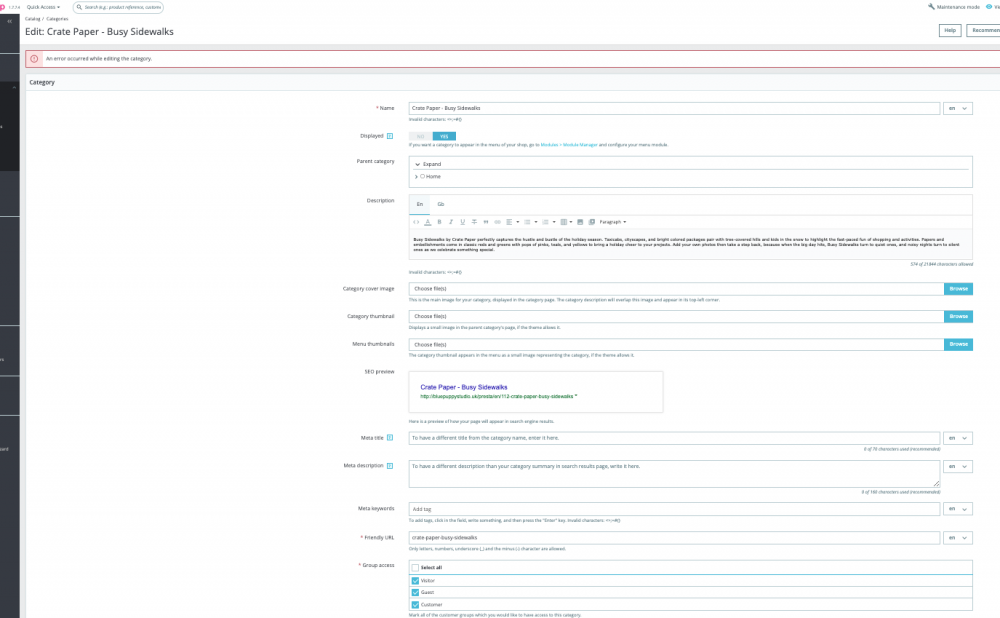
Task: Insert an image into the description
Action: point(580,221)
